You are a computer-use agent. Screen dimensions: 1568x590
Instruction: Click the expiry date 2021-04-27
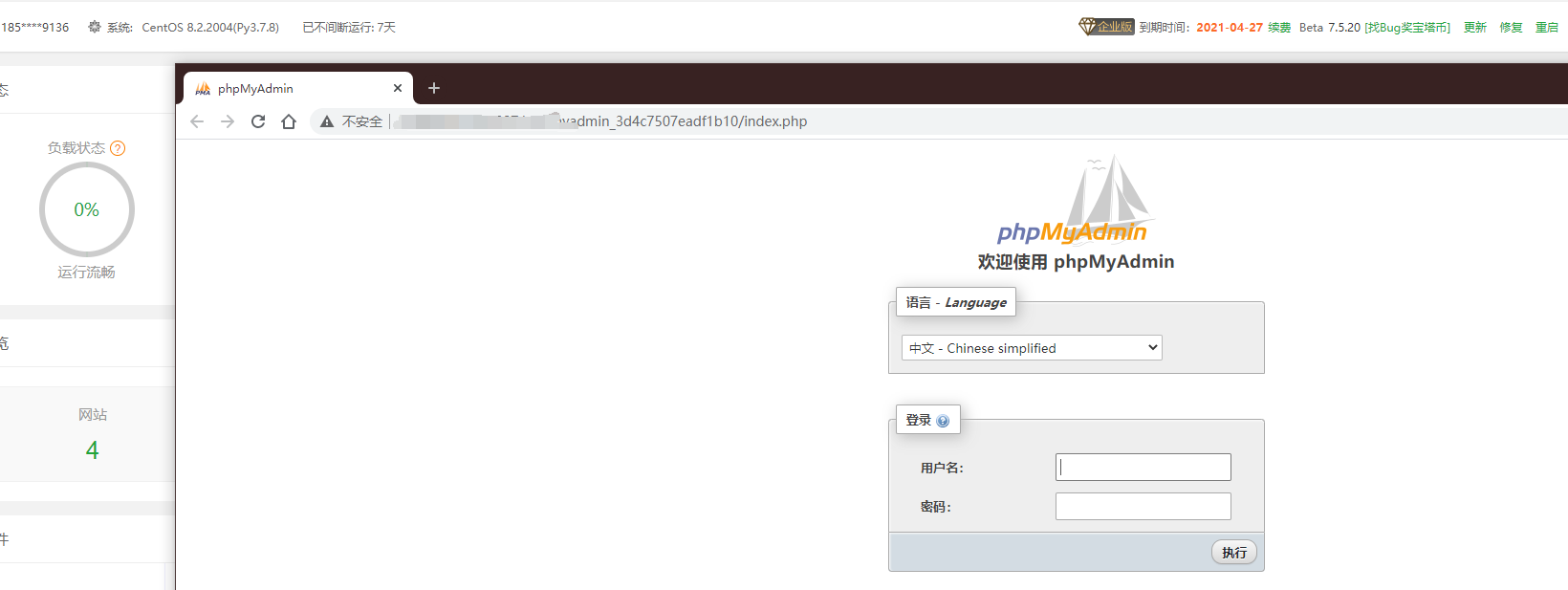point(1230,28)
